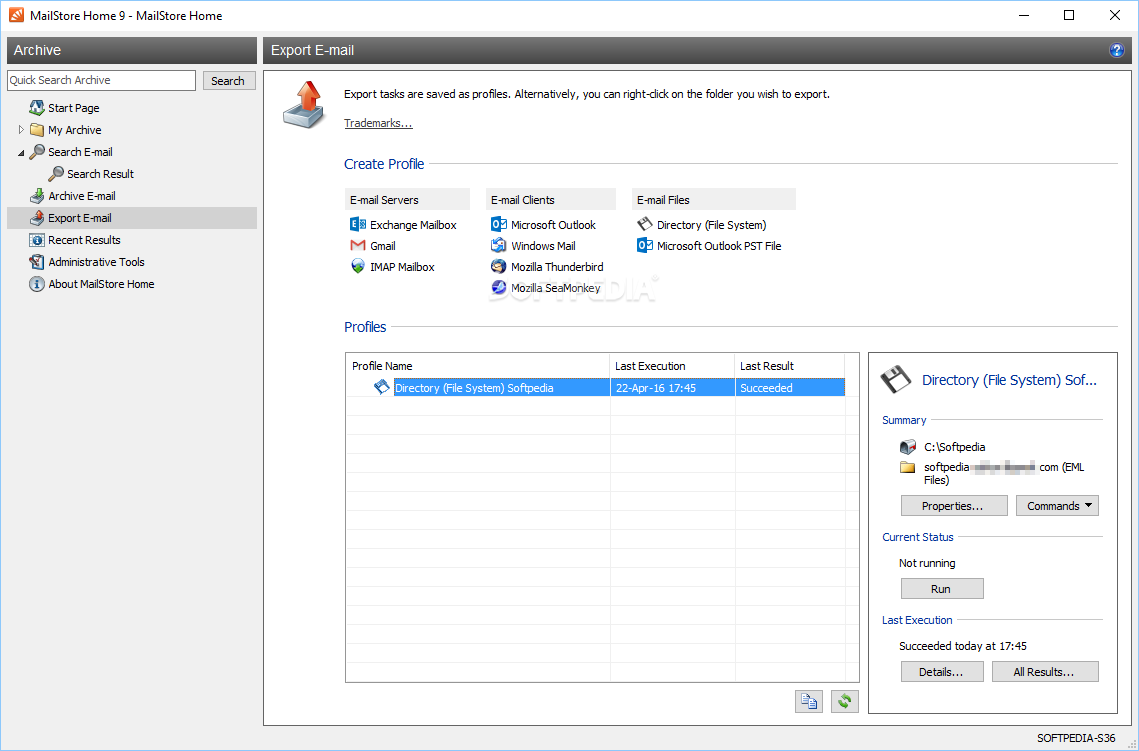The height and width of the screenshot is (751, 1139).
Task: Expand the My Archive tree node
Action: pos(21,130)
